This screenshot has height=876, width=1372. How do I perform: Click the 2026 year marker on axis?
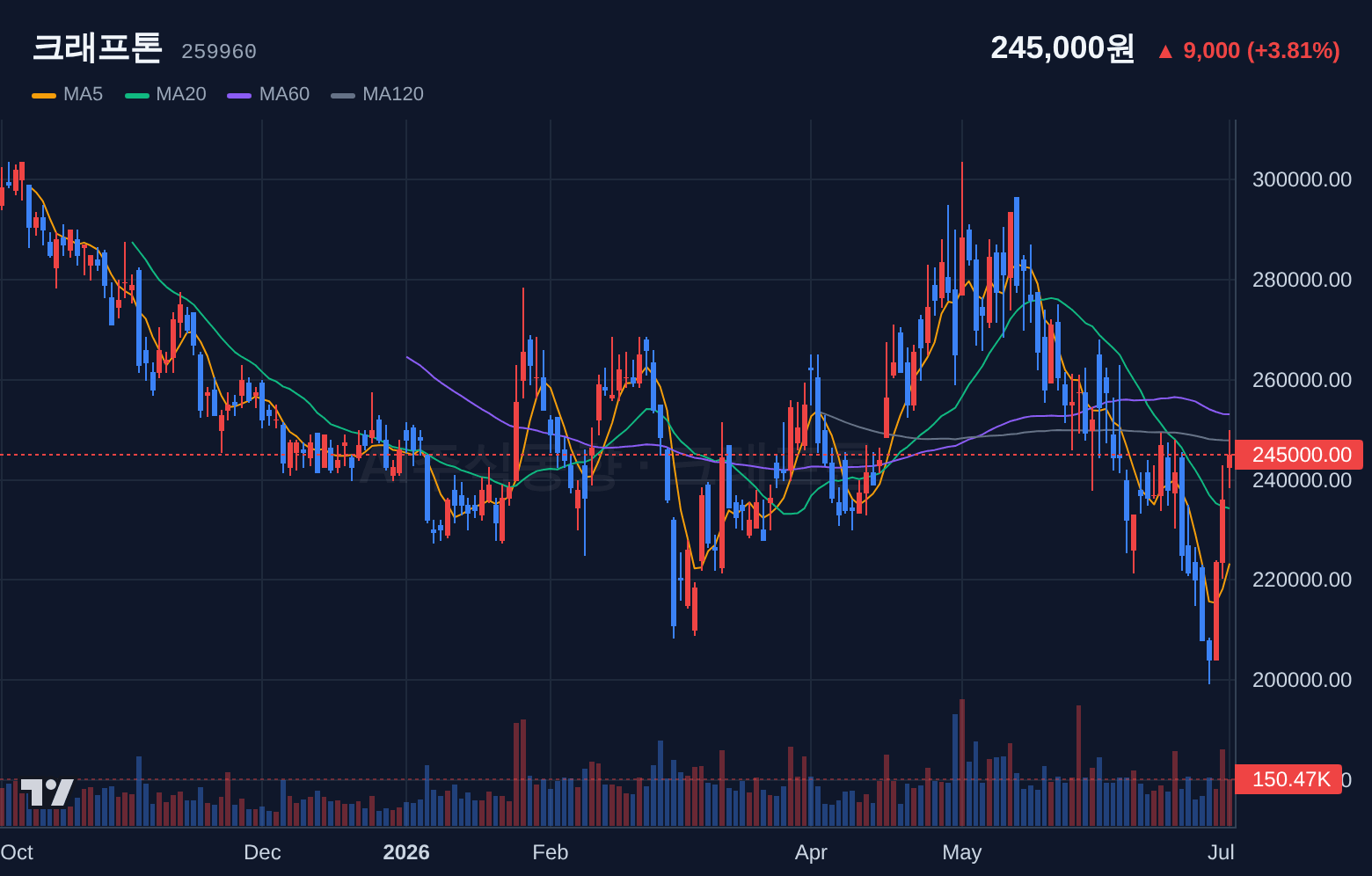(x=406, y=852)
